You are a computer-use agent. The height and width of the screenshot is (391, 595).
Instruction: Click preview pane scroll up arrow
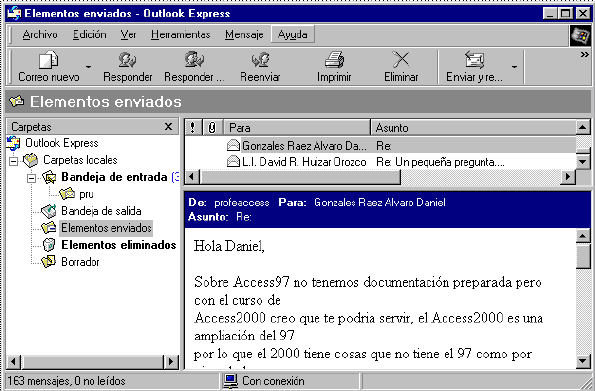(x=583, y=236)
